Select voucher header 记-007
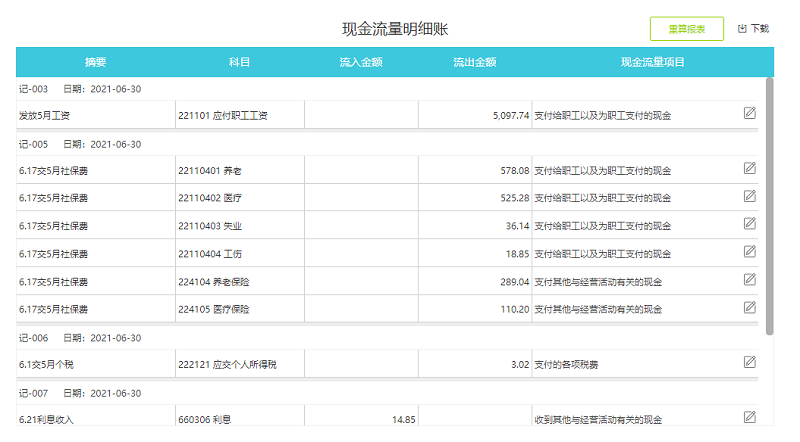This screenshot has width=800, height=442. pos(387,393)
